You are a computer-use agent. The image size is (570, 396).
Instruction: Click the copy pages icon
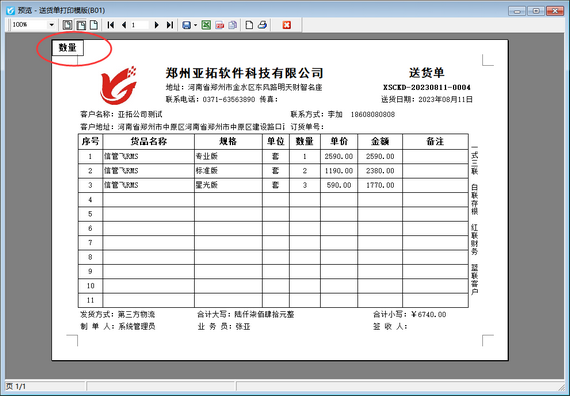pos(233,25)
